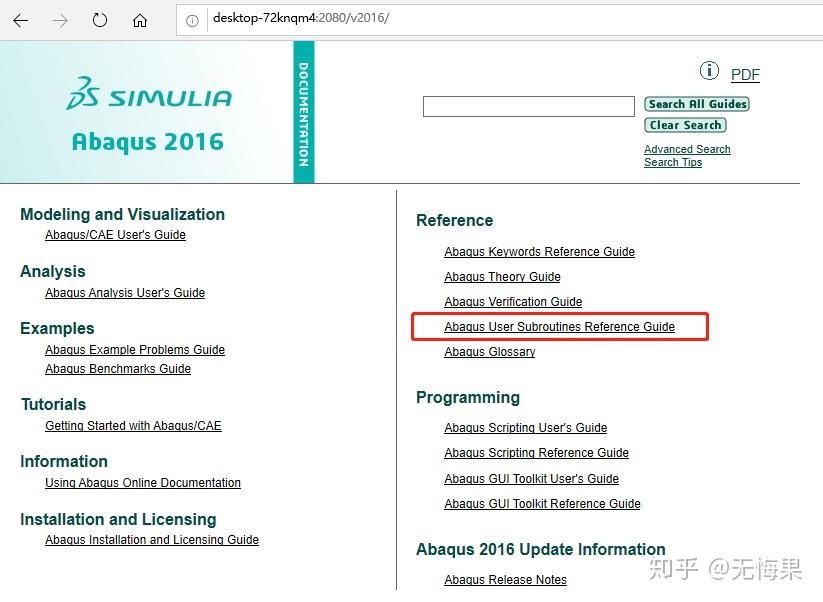Image resolution: width=823 pixels, height=602 pixels.
Task: Open the Search Tips link
Action: (673, 162)
